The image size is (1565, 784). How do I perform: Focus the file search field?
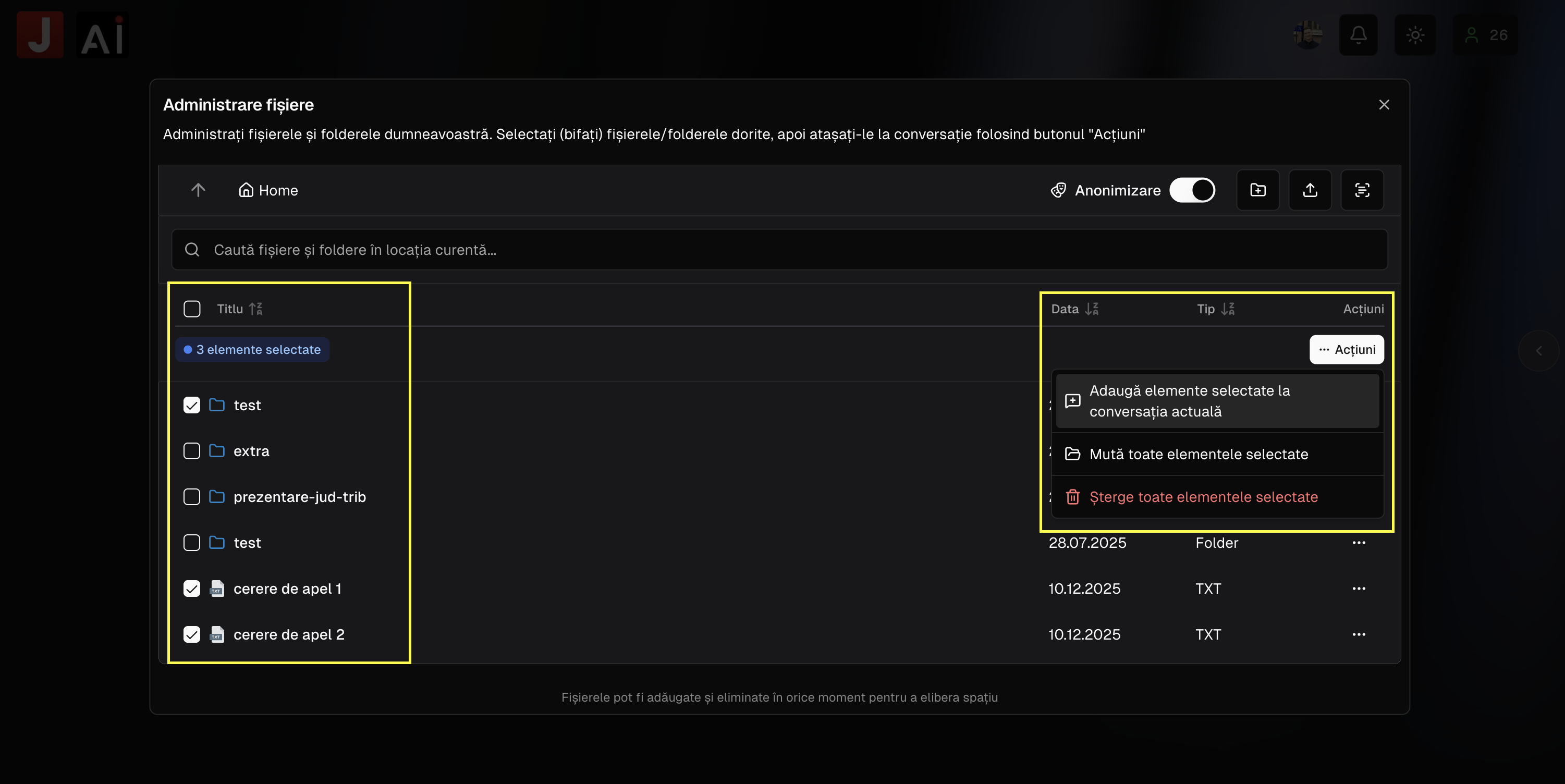click(x=779, y=250)
